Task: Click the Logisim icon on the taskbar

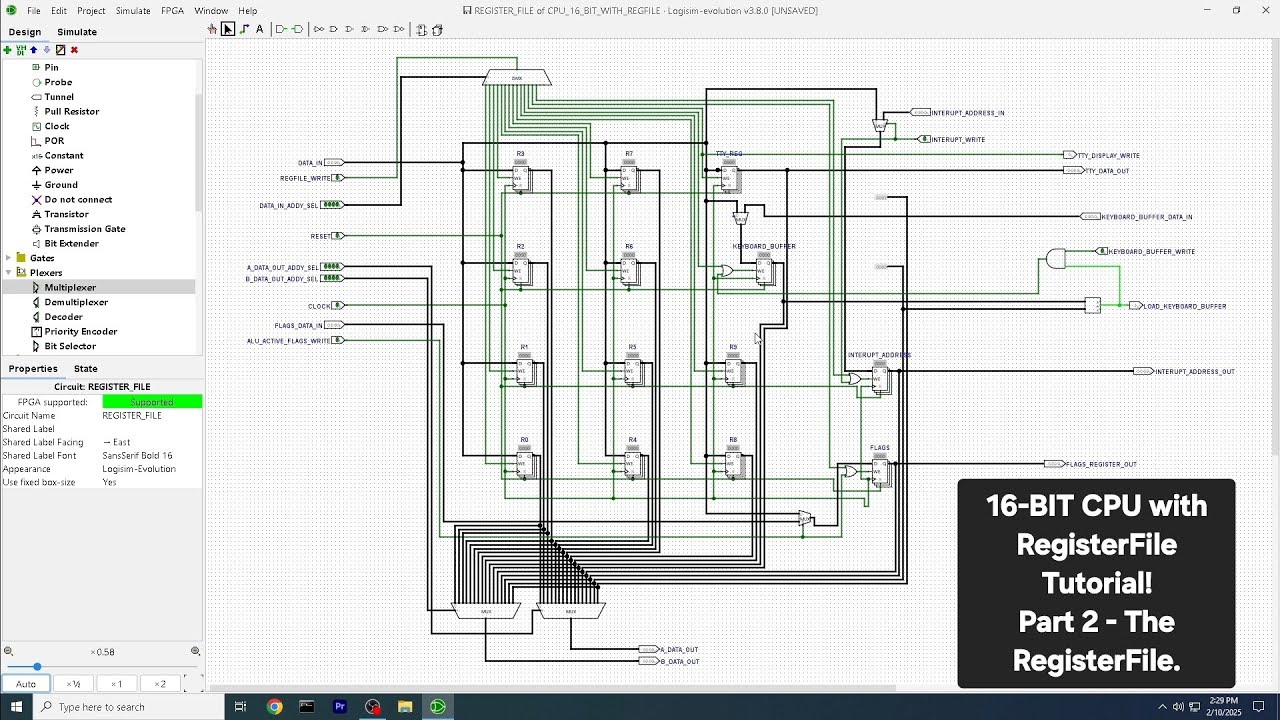Action: [438, 707]
